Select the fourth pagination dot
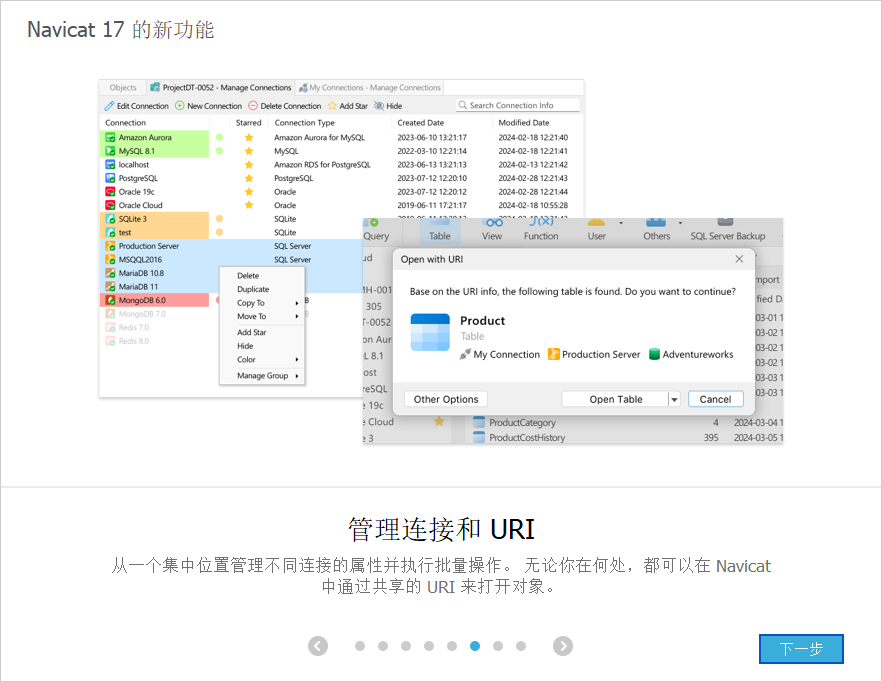Screen dimensions: 882x682 pyautogui.click(x=429, y=646)
